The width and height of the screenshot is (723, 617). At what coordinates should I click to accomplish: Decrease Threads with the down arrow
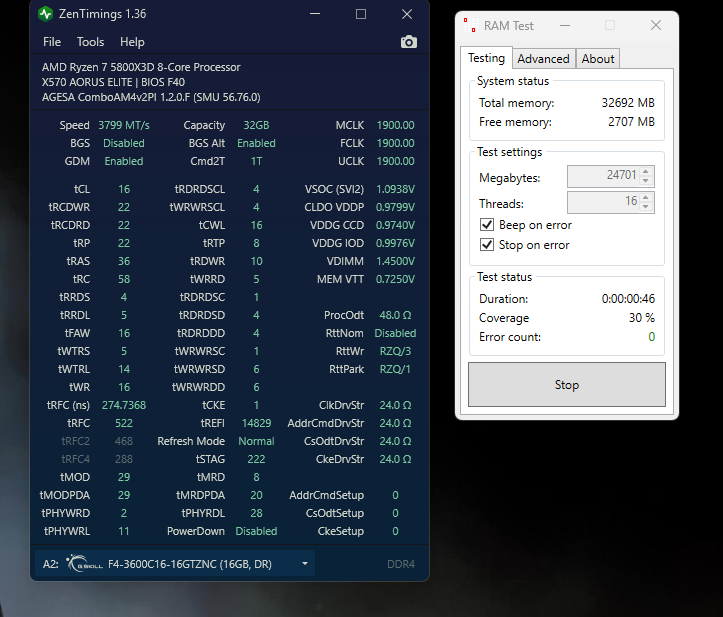coord(646,207)
